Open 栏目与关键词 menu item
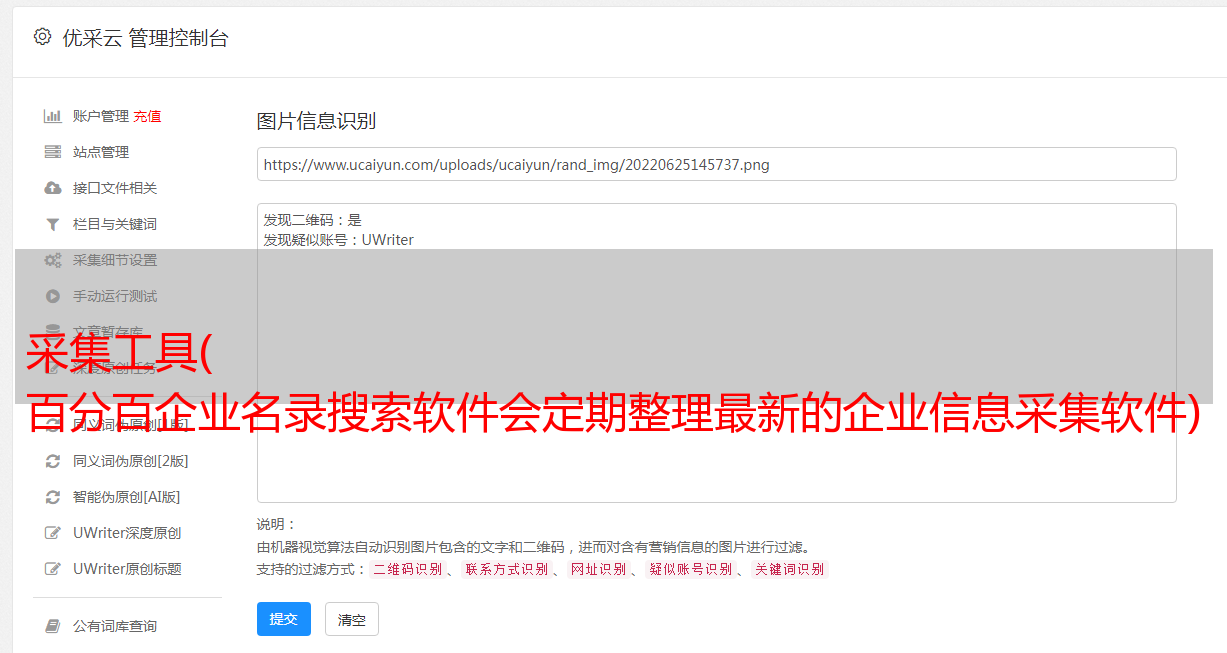Screen dimensions: 1227x653 coord(115,224)
